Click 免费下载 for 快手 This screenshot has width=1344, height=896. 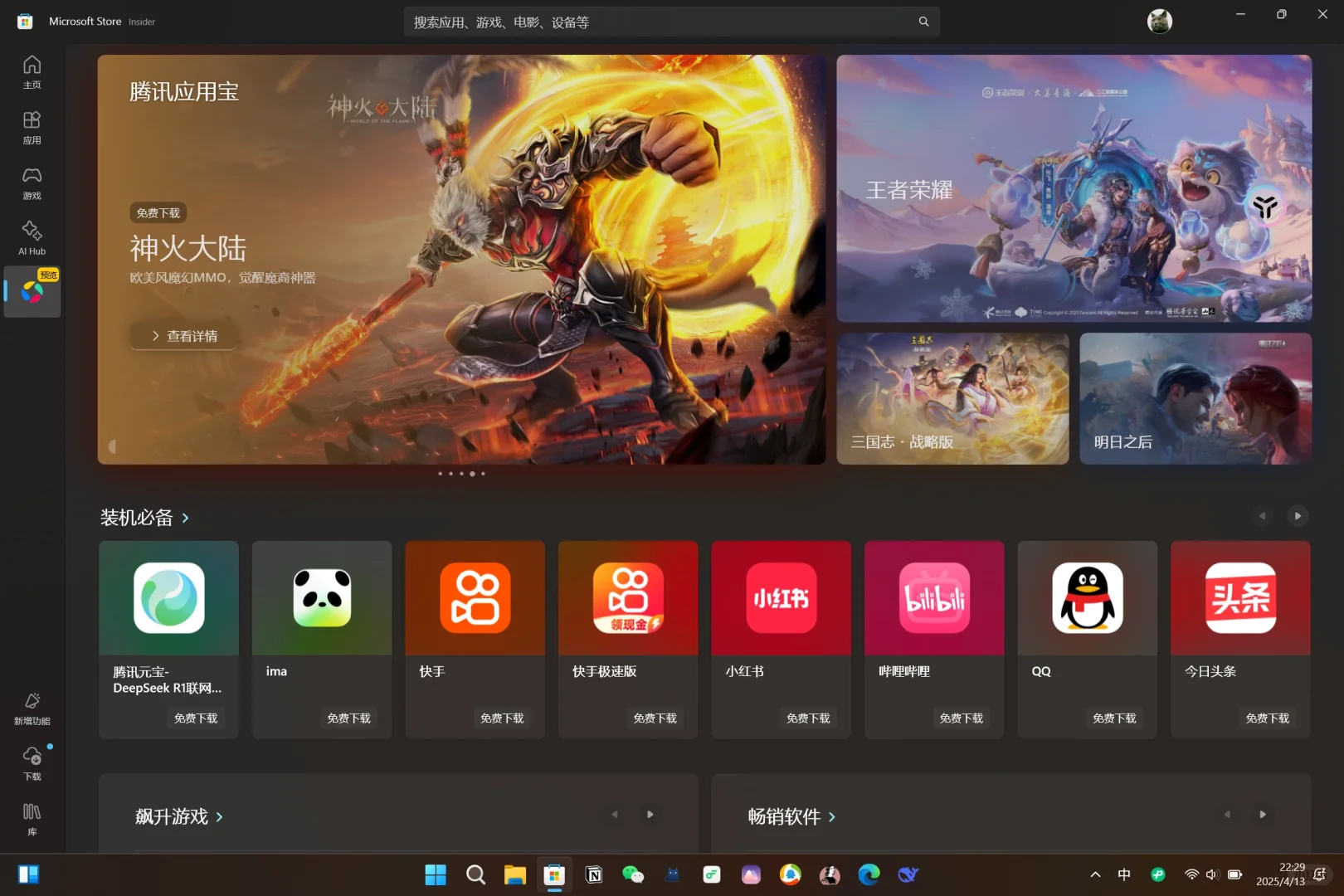tap(502, 718)
